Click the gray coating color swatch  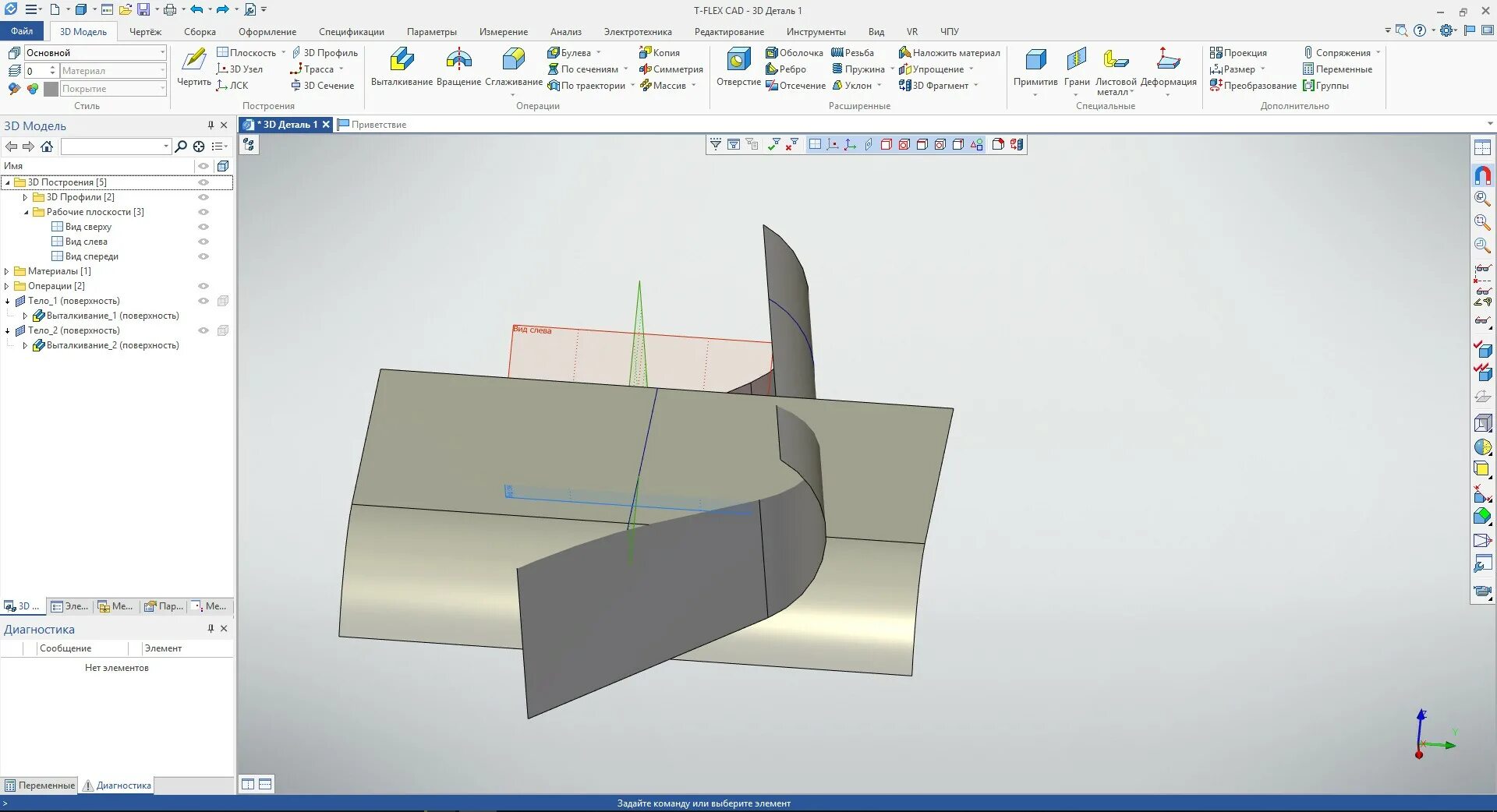51,89
